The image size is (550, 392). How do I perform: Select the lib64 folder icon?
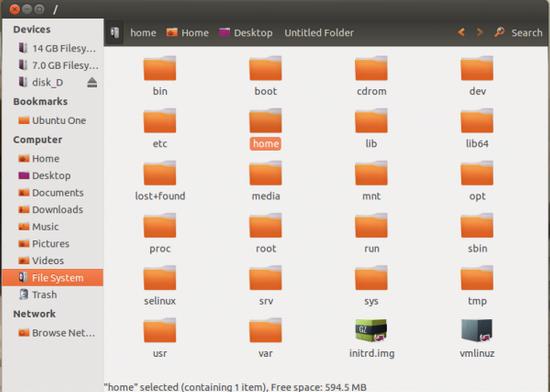(x=477, y=121)
